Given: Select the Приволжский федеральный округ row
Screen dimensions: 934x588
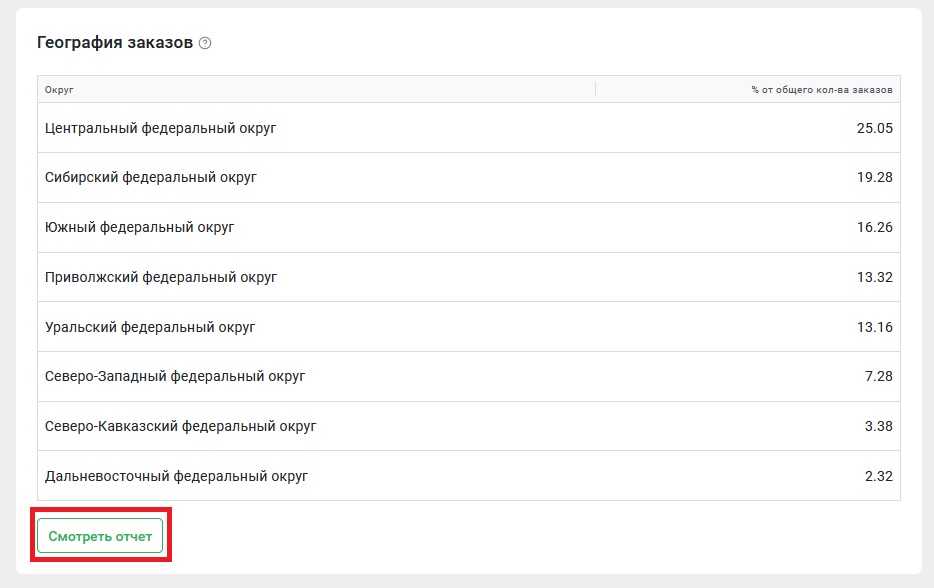Looking at the screenshot, I should click(x=469, y=277).
